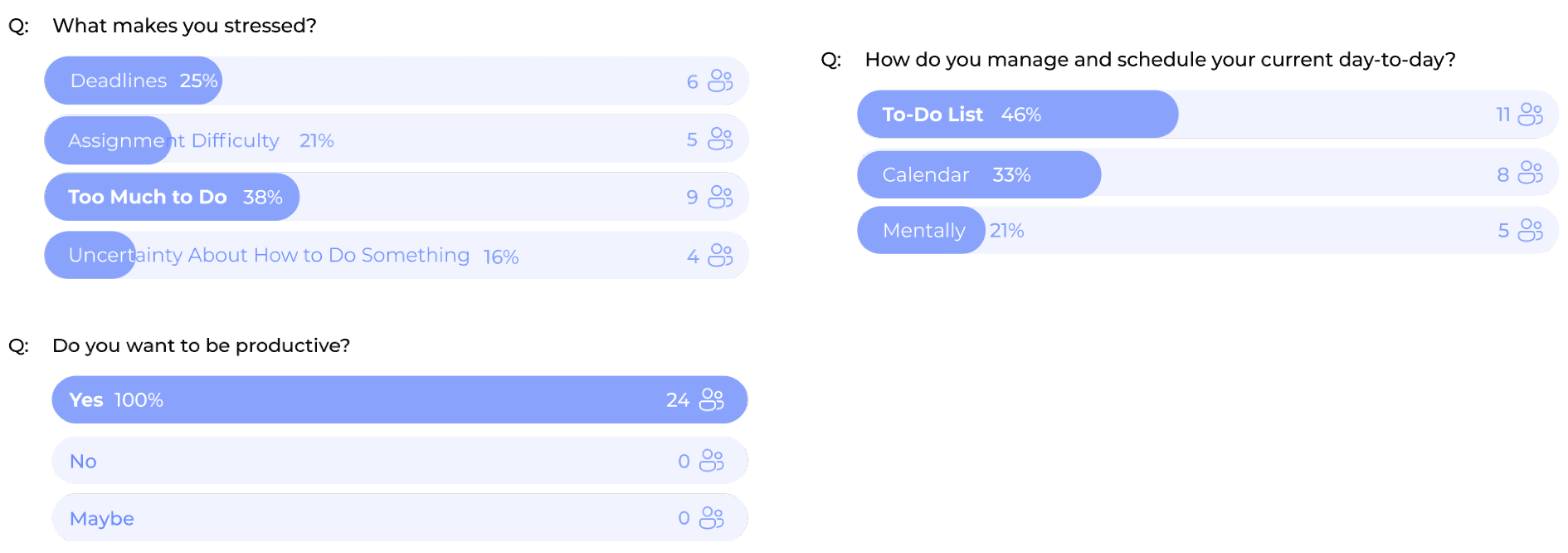View voters icon for the Mentally option
This screenshot has width=1568, height=553.
coord(1530,230)
